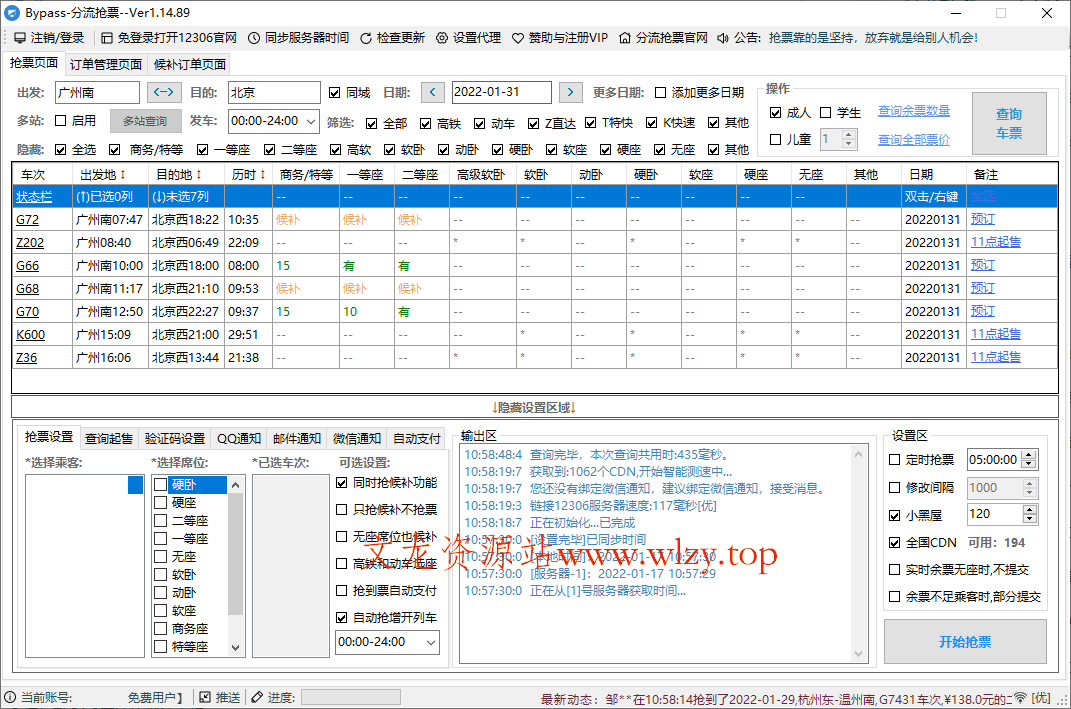
Task: Start ticket grabbing with 开始抢票 button
Action: pyautogui.click(x=964, y=642)
